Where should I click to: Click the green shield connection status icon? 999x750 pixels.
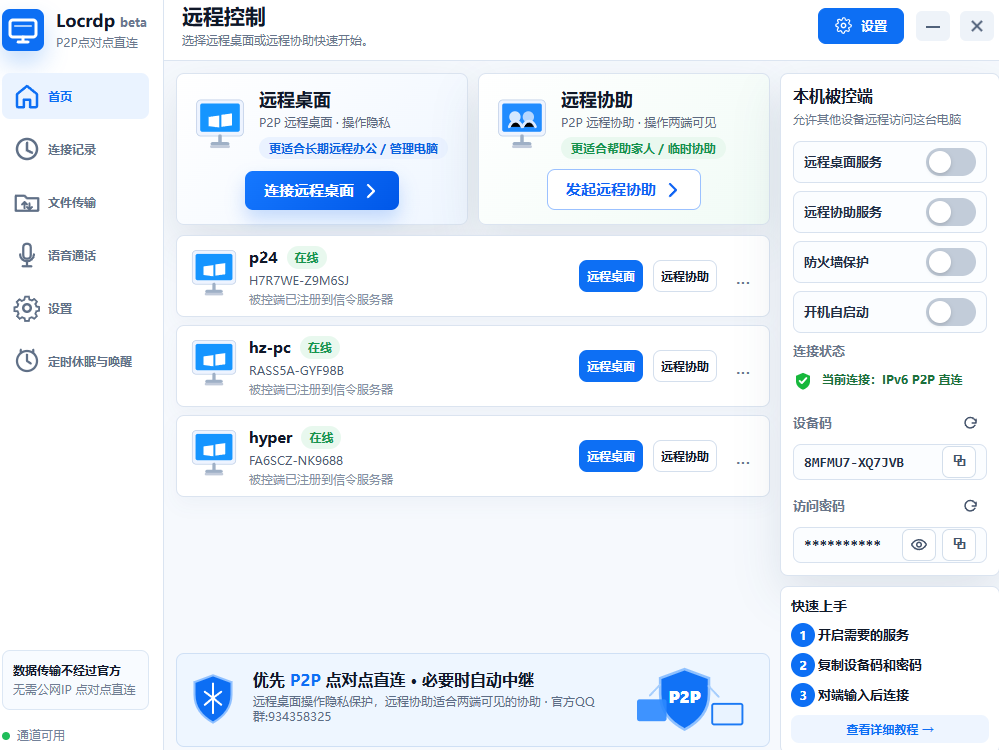(x=803, y=380)
